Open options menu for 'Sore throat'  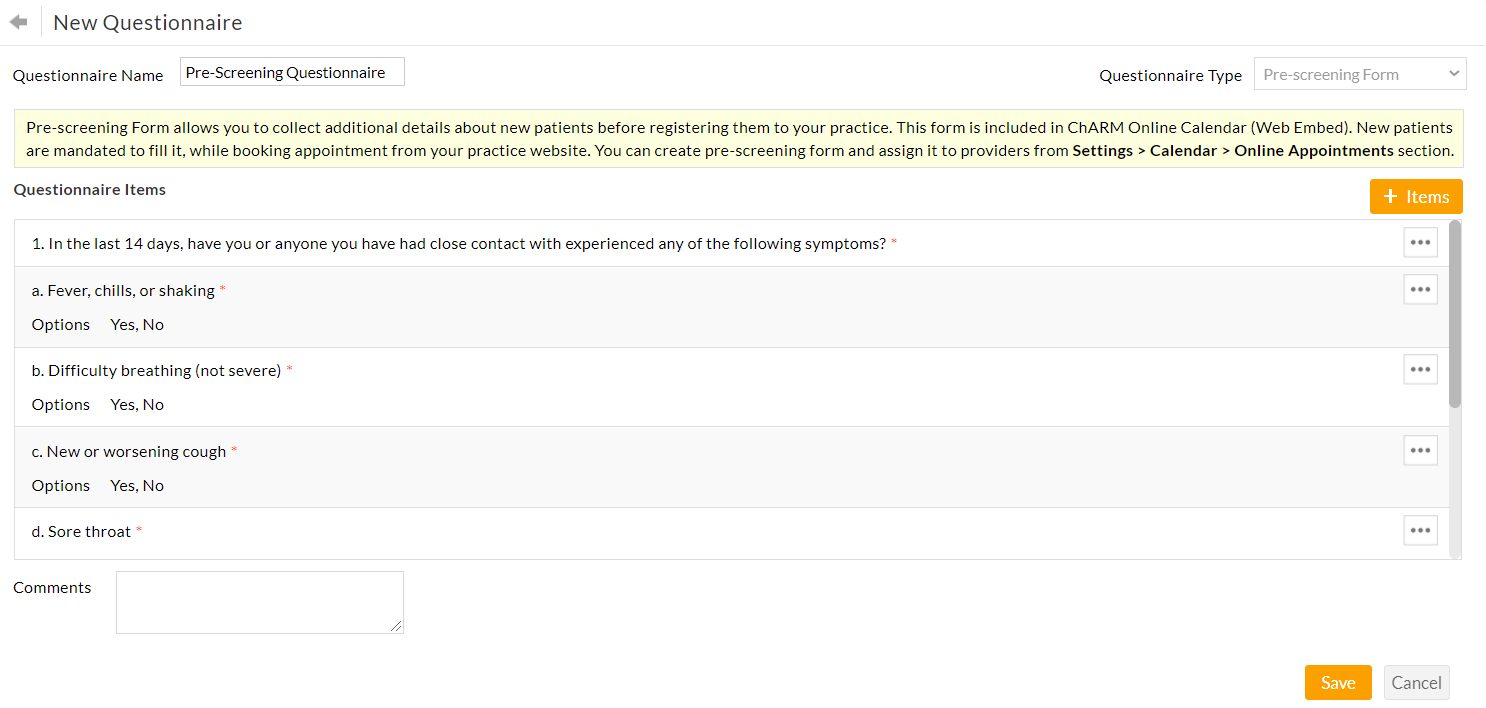pos(1420,530)
